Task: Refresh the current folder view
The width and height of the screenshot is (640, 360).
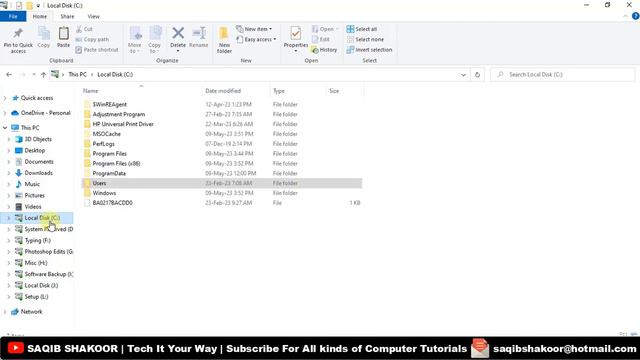Action: pyautogui.click(x=477, y=75)
